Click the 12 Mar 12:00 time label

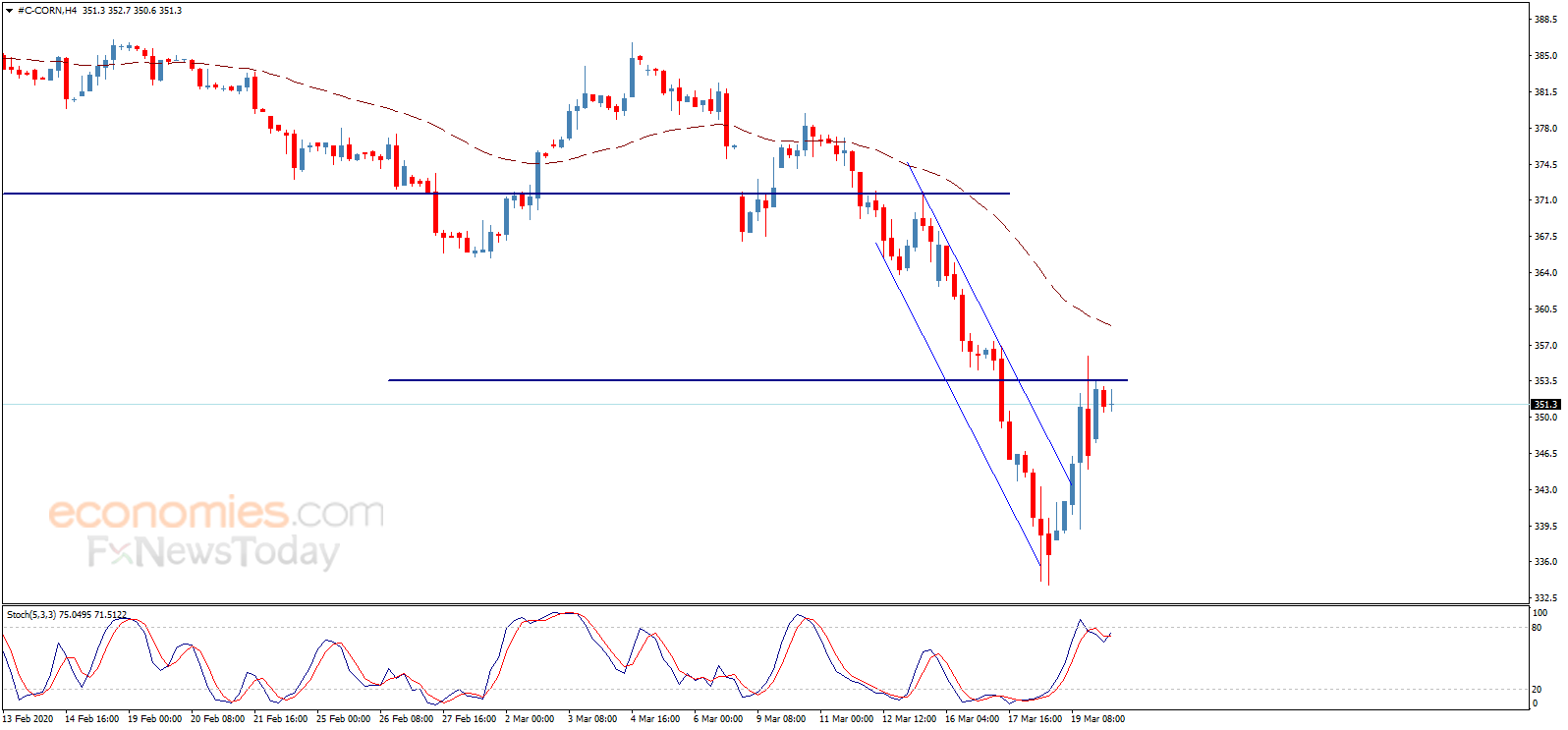click(x=909, y=719)
